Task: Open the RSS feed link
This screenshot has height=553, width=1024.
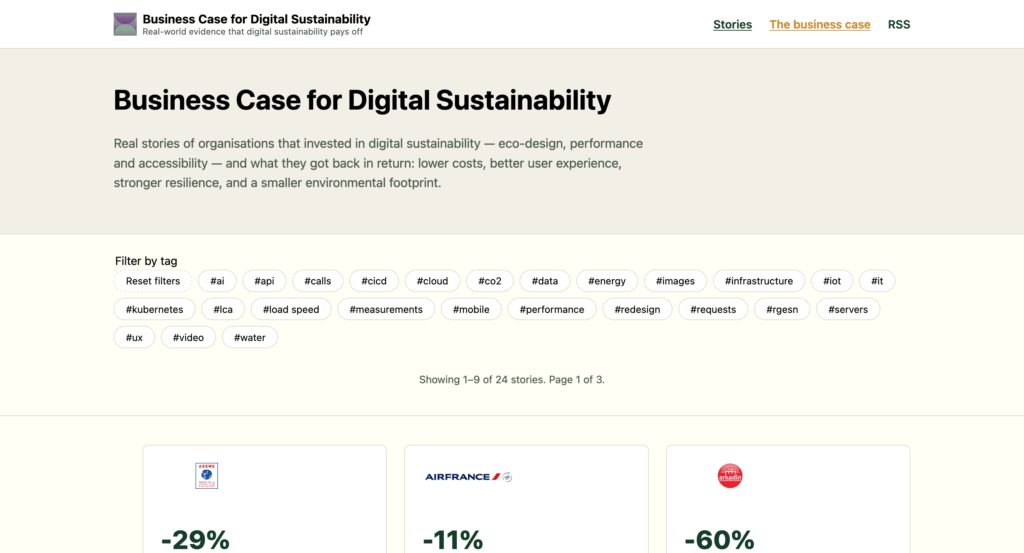Action: pyautogui.click(x=899, y=24)
